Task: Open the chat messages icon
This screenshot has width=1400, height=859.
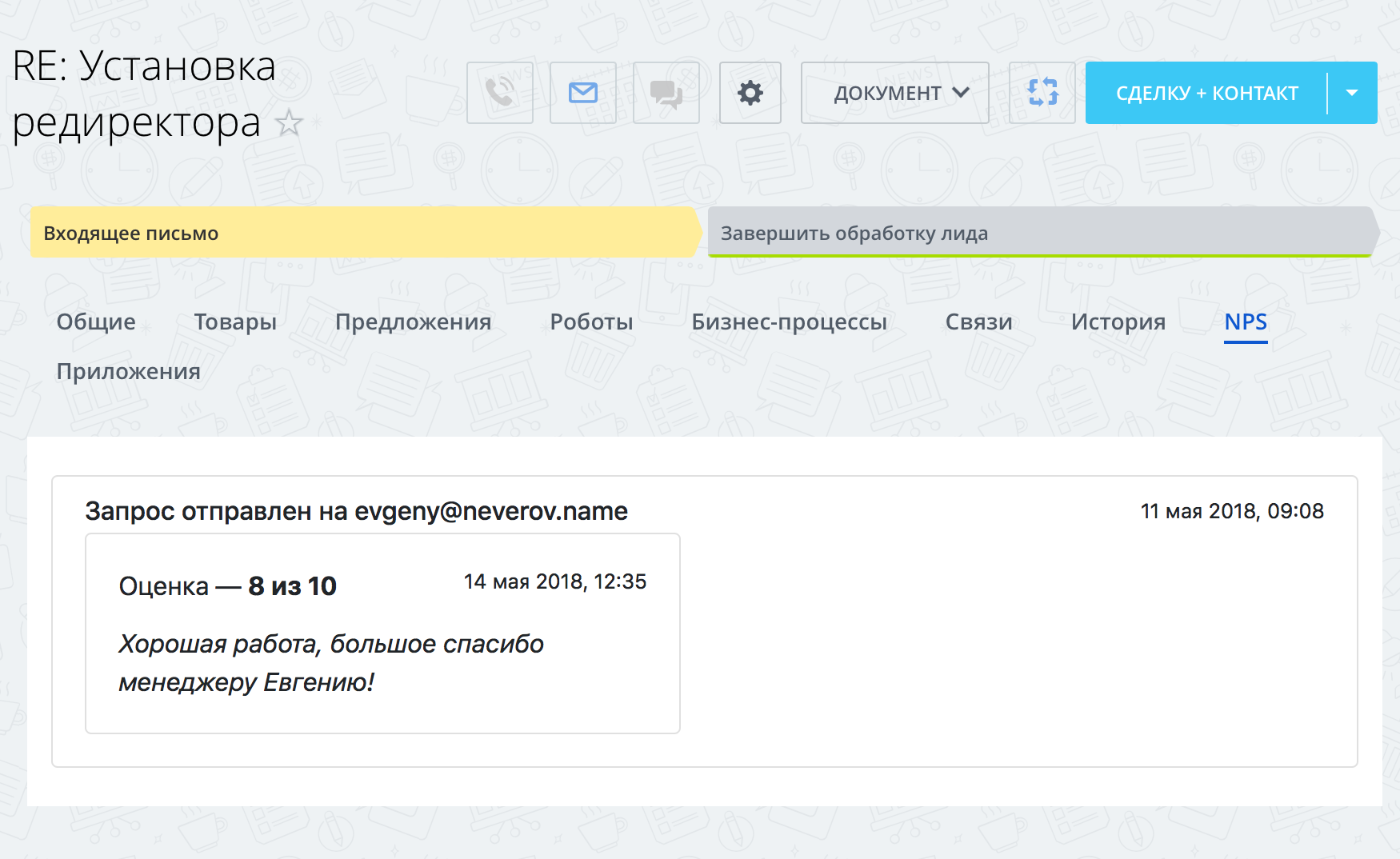Action: tap(666, 93)
